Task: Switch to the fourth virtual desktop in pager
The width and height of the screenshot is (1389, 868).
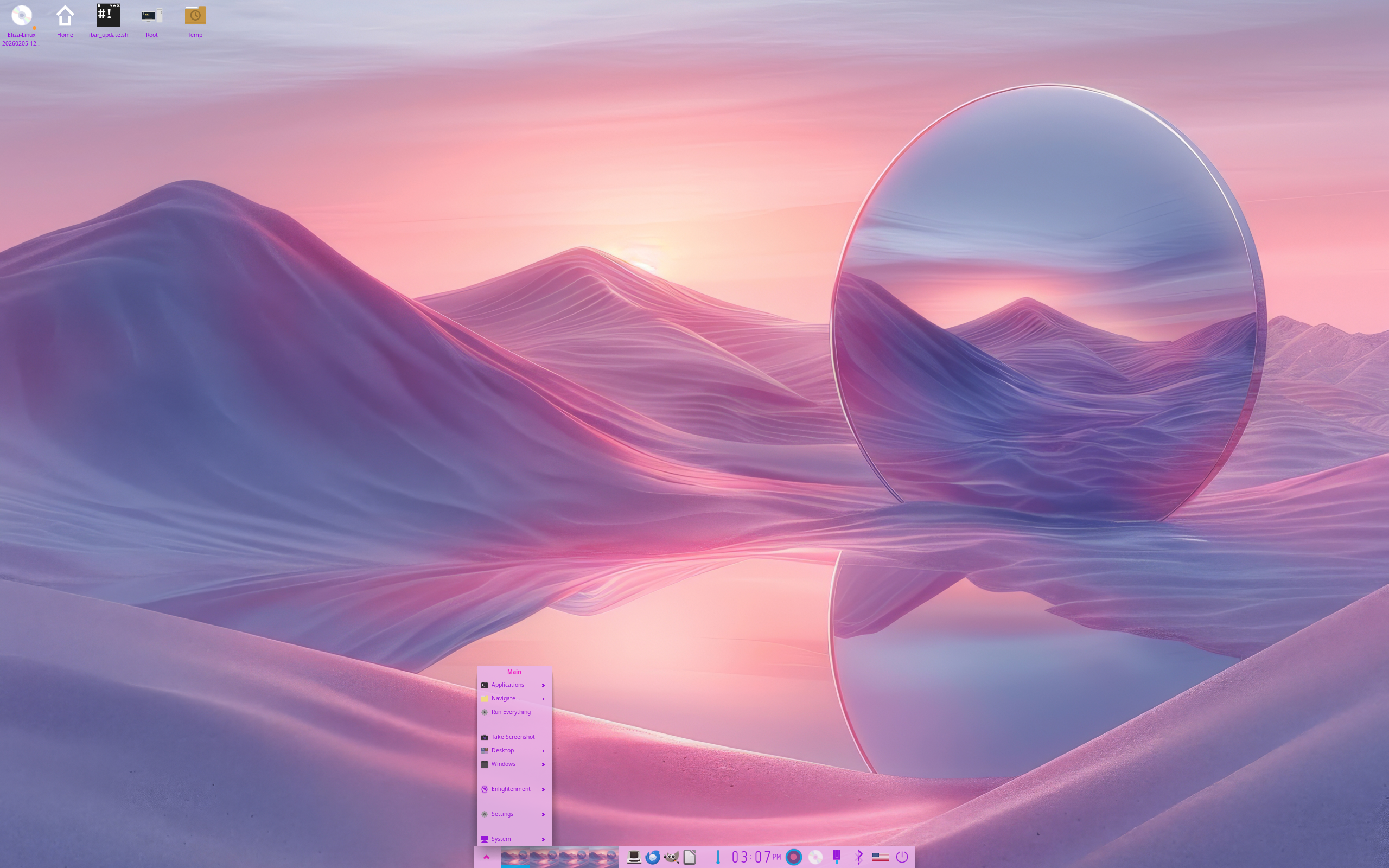Action: (603, 857)
